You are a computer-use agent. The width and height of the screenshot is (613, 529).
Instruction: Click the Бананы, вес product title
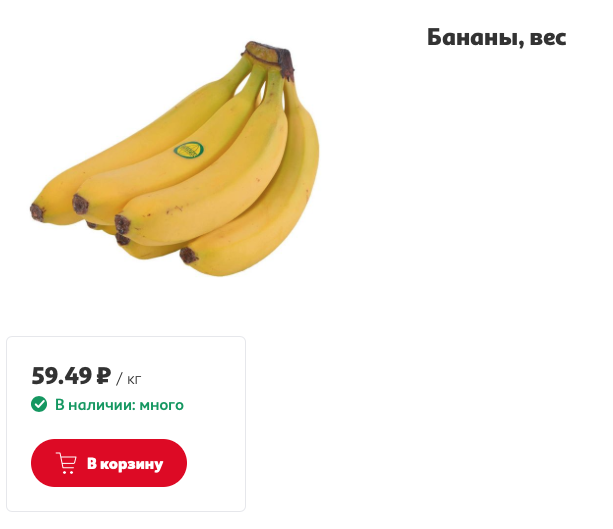496,38
